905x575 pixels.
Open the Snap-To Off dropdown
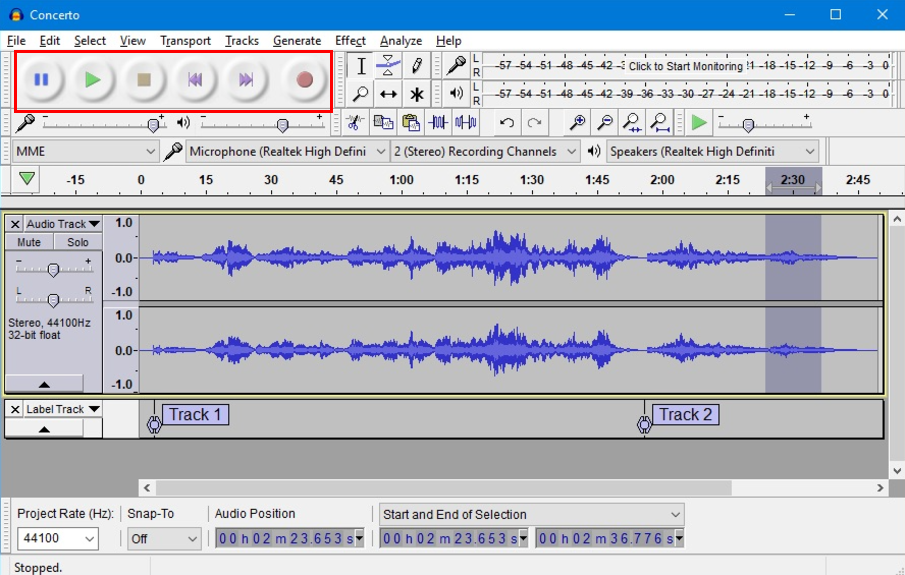pyautogui.click(x=164, y=539)
